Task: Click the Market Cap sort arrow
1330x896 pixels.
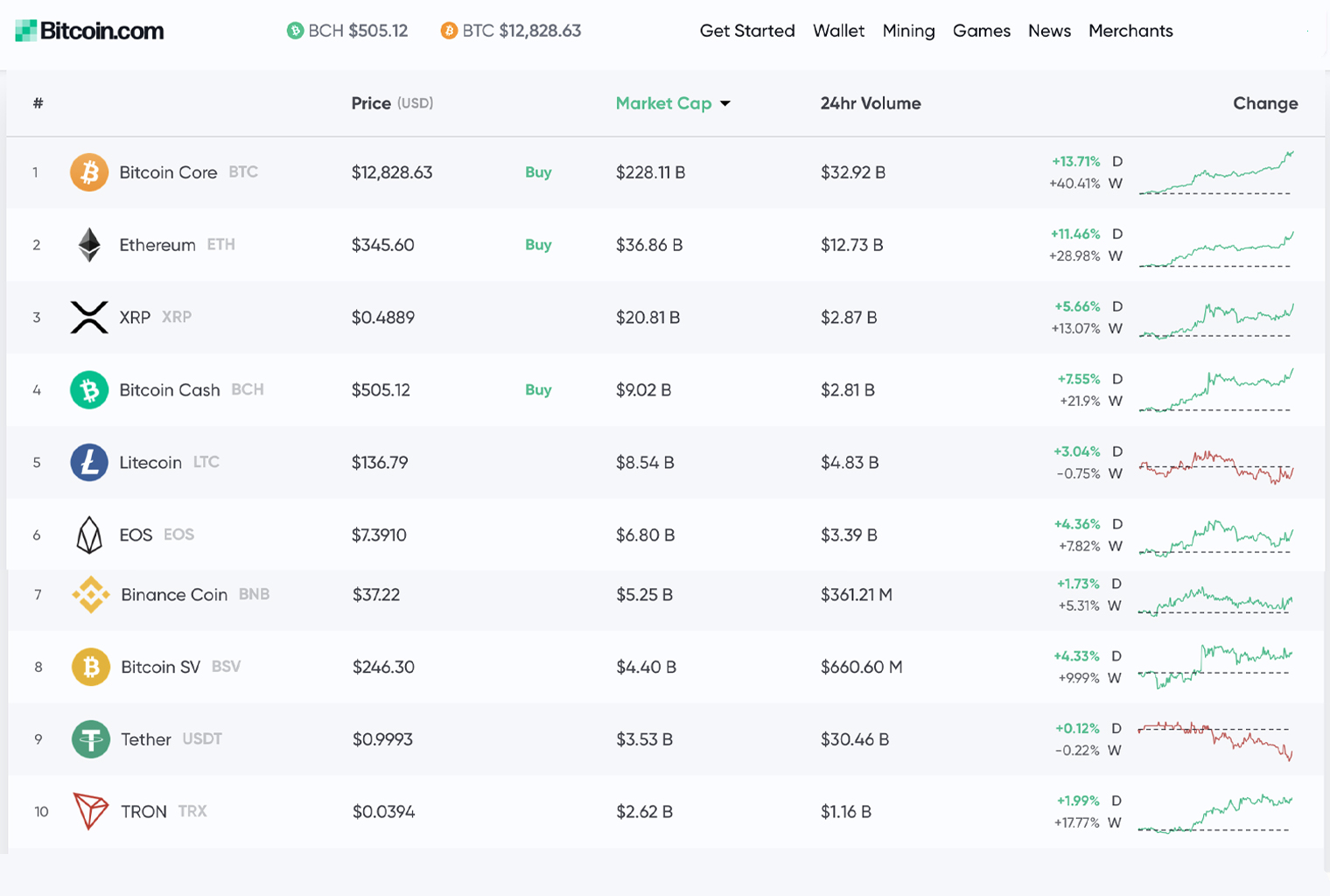Action: [725, 104]
